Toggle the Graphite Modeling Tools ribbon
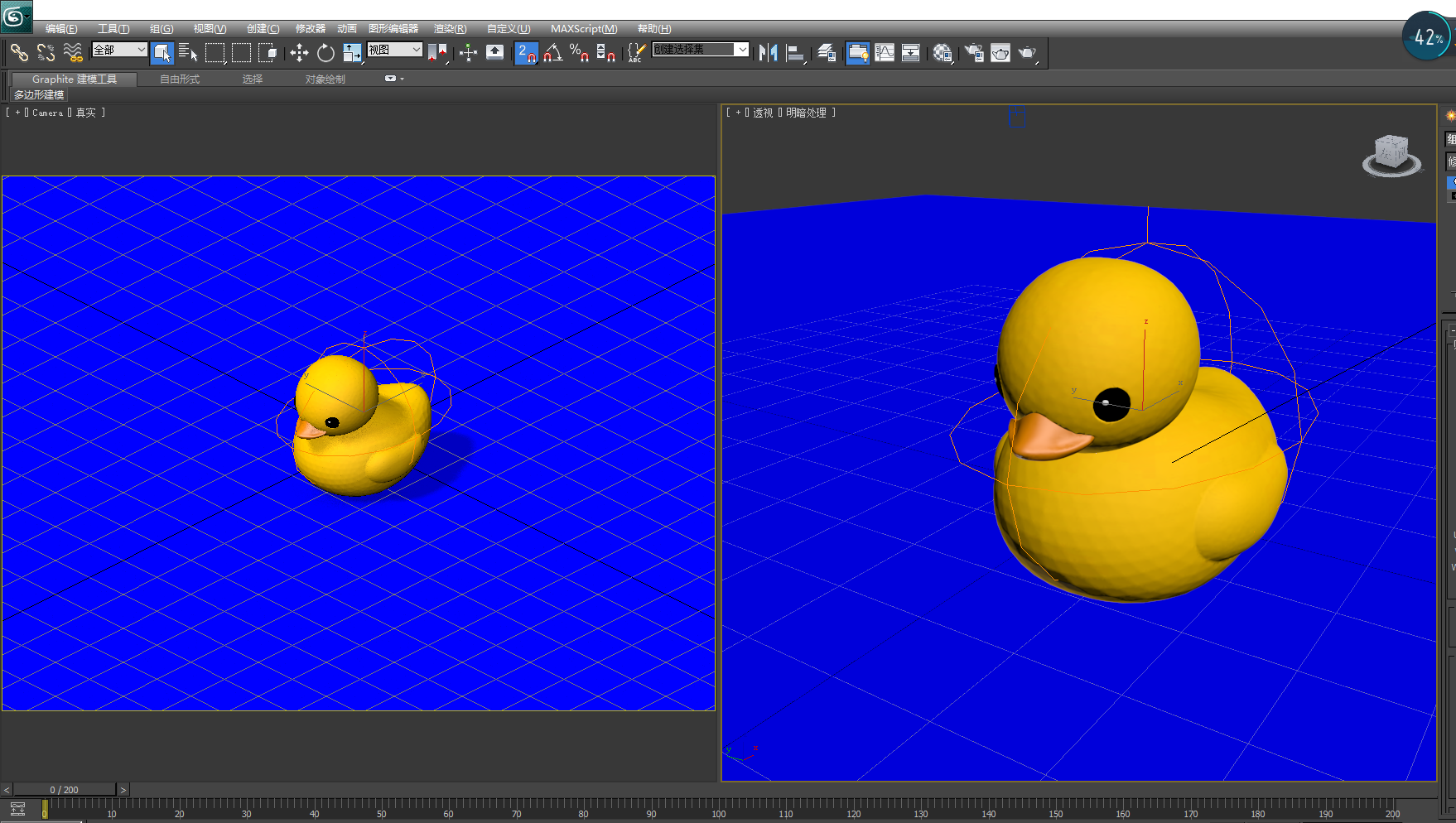 (858, 53)
